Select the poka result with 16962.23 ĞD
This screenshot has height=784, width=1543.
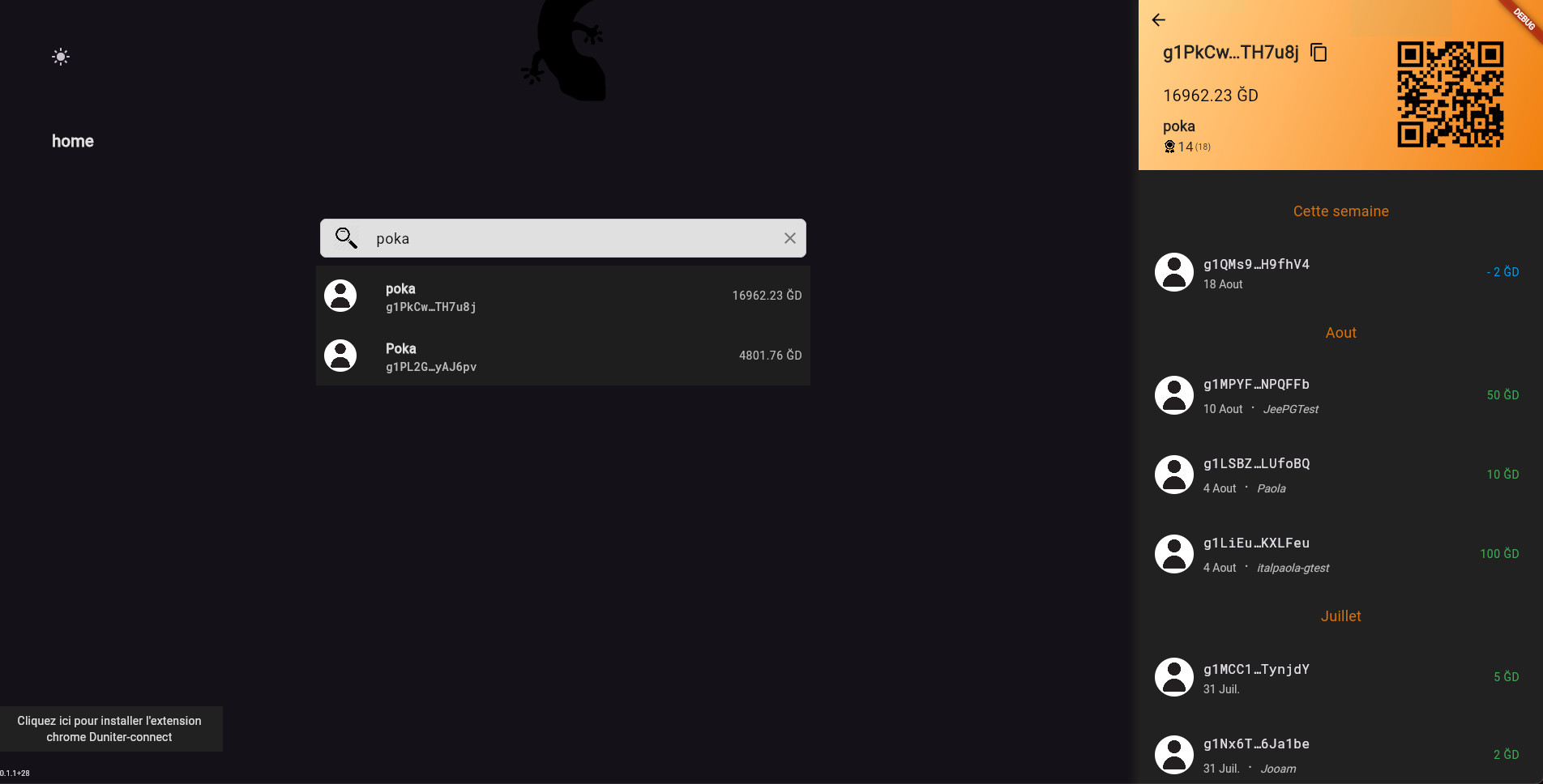562,296
